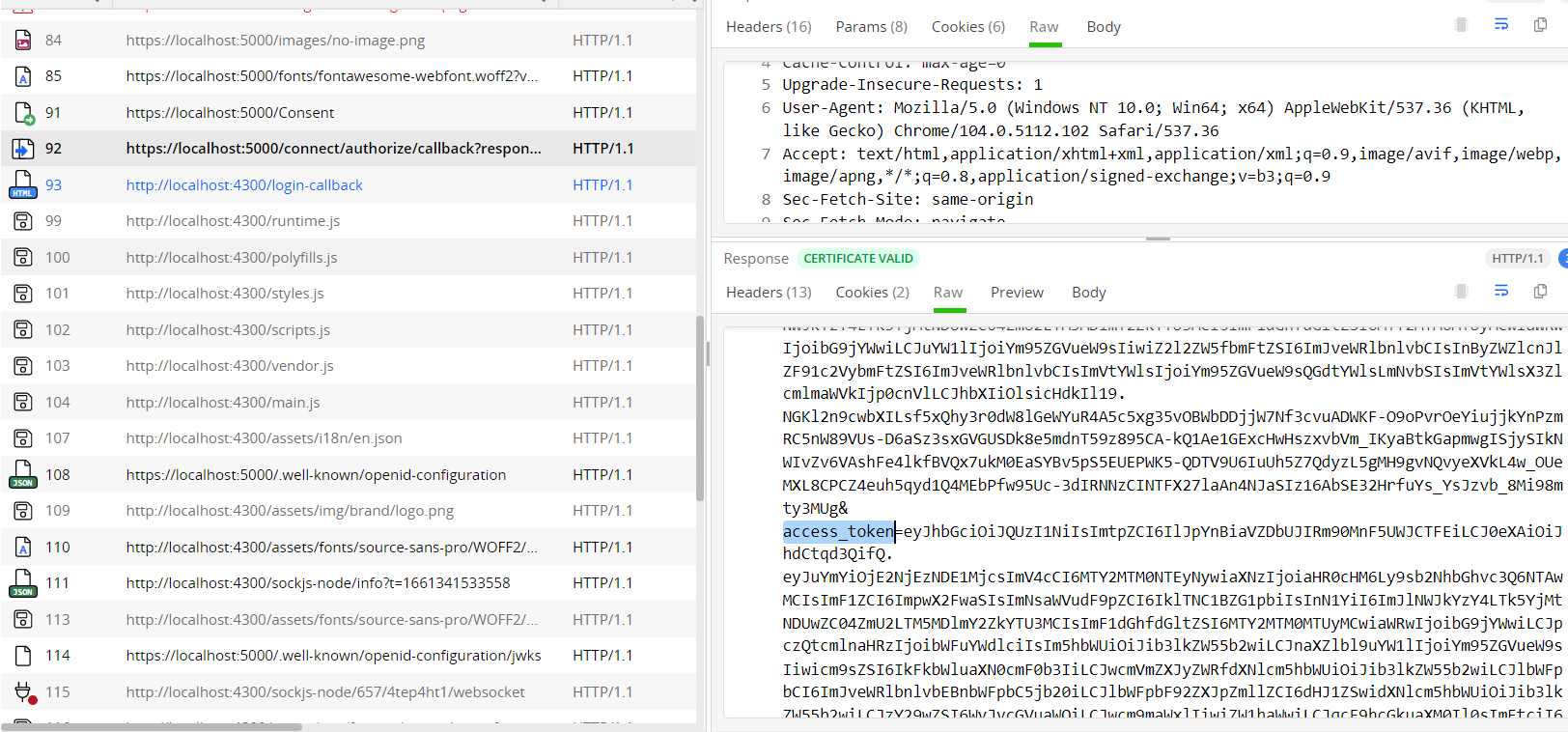Click the icon for session 102 scripts.js
The height and width of the screenshot is (732, 1568).
pos(23,329)
